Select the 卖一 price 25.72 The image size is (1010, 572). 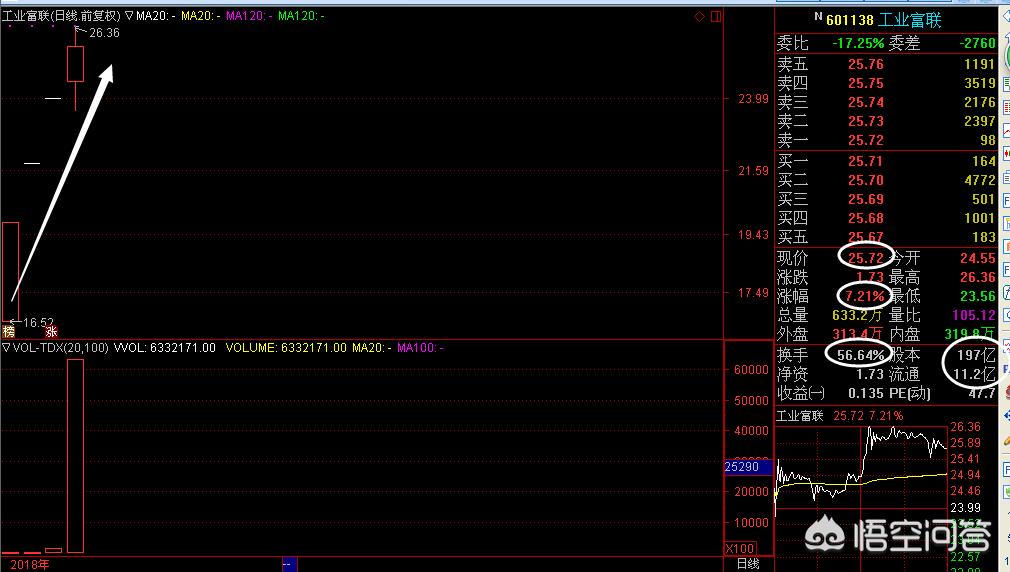point(866,140)
